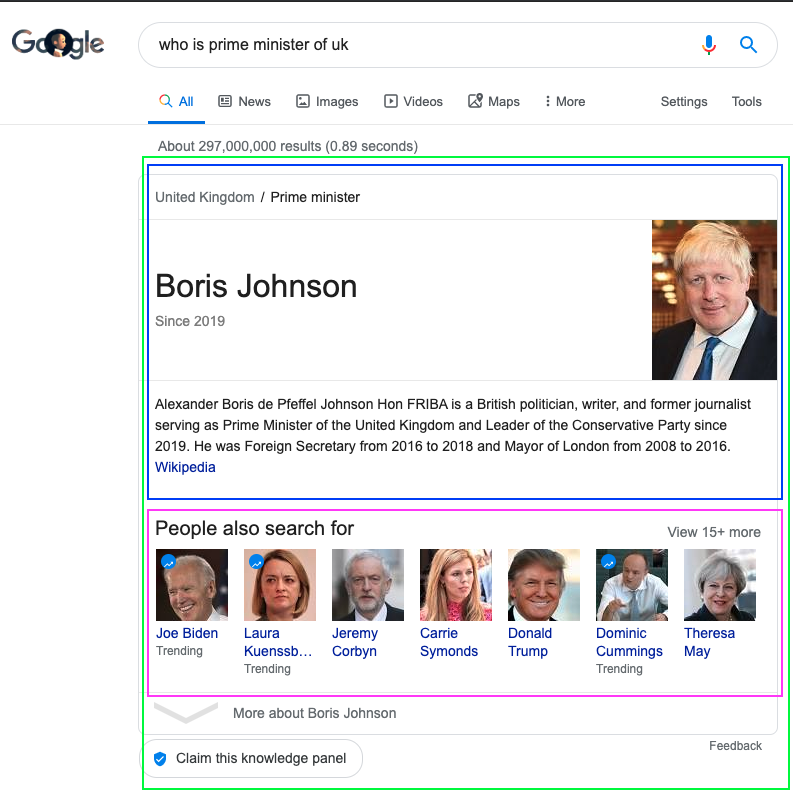
Task: Switch to the Images tab
Action: 327,101
